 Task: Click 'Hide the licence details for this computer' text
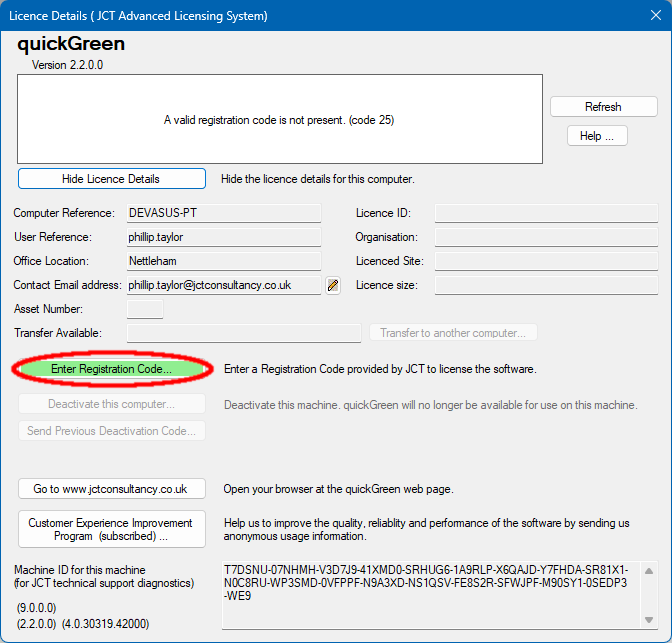click(318, 179)
